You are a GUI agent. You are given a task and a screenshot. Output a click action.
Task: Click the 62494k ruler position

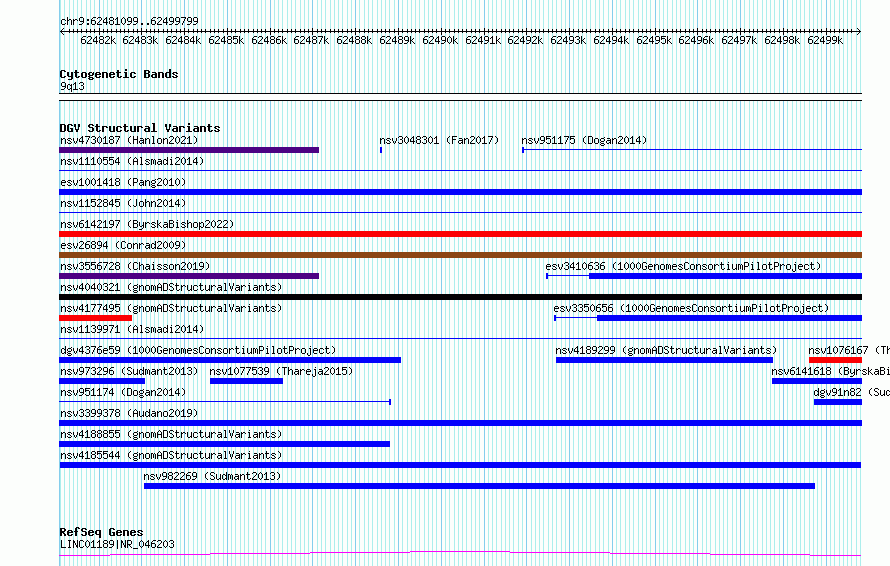tap(611, 40)
